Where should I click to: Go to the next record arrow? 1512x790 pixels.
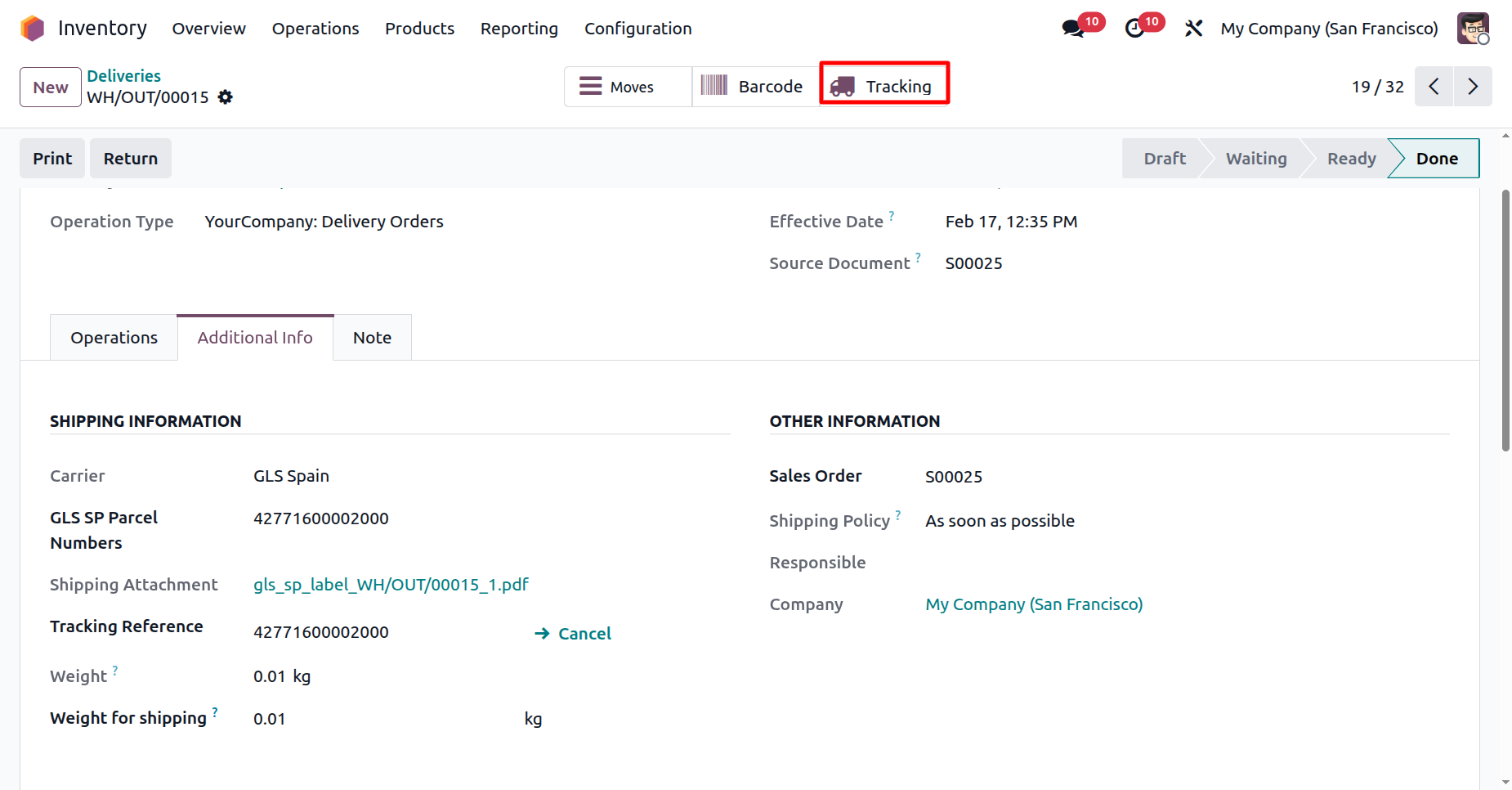click(x=1472, y=87)
